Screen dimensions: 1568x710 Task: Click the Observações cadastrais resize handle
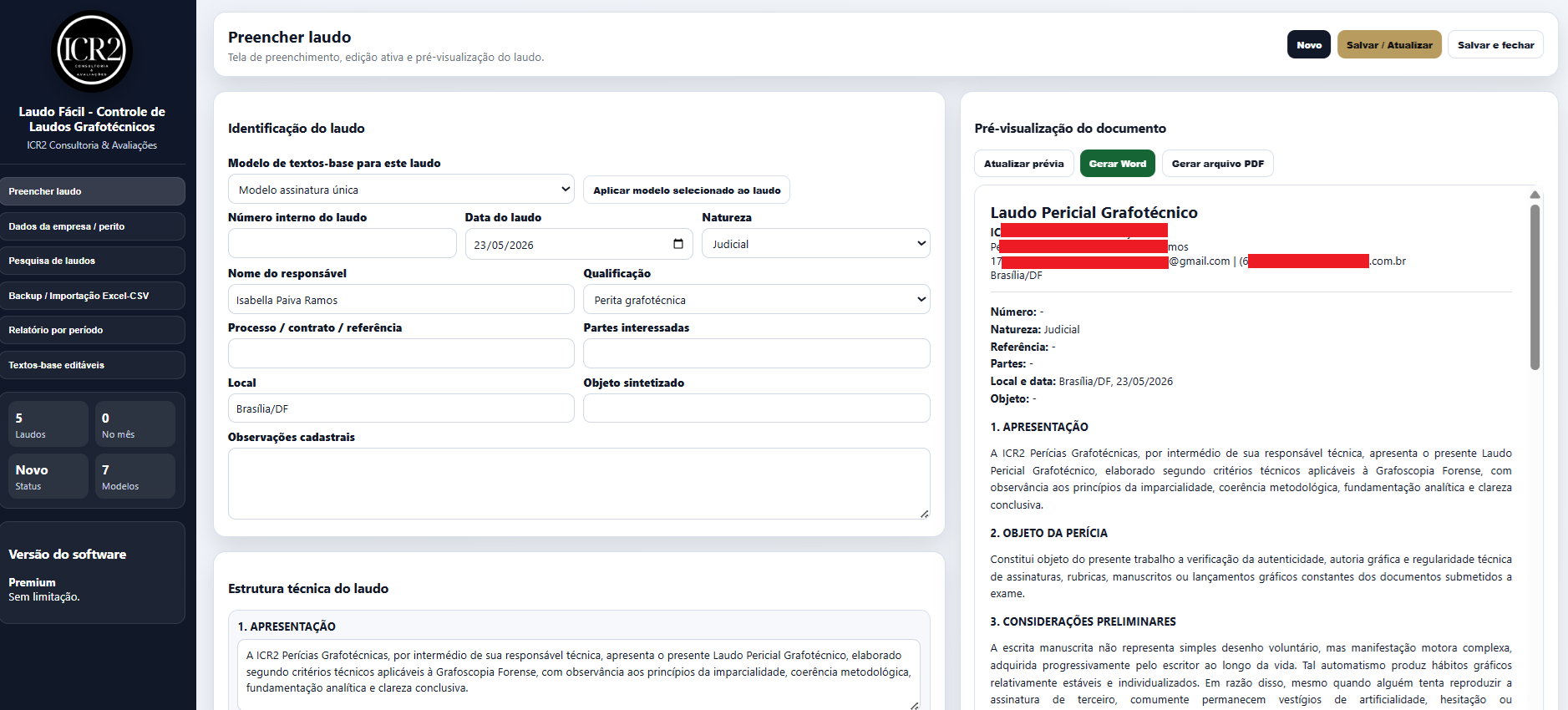[x=924, y=514]
